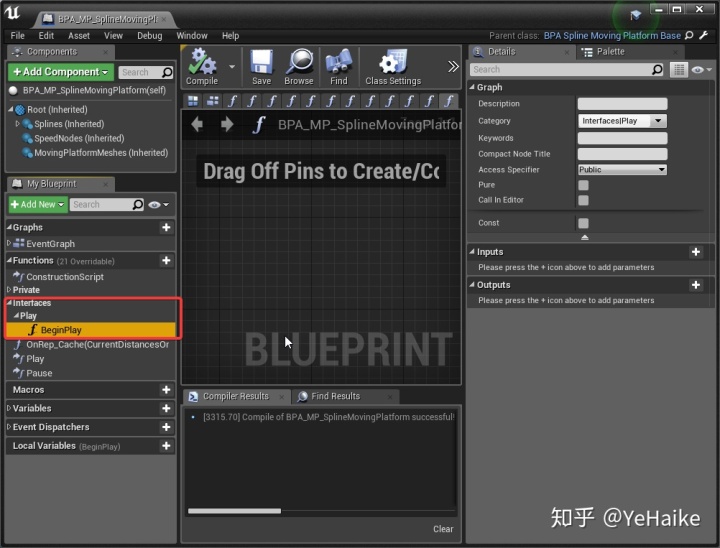Collapse the Inputs section

click(472, 251)
